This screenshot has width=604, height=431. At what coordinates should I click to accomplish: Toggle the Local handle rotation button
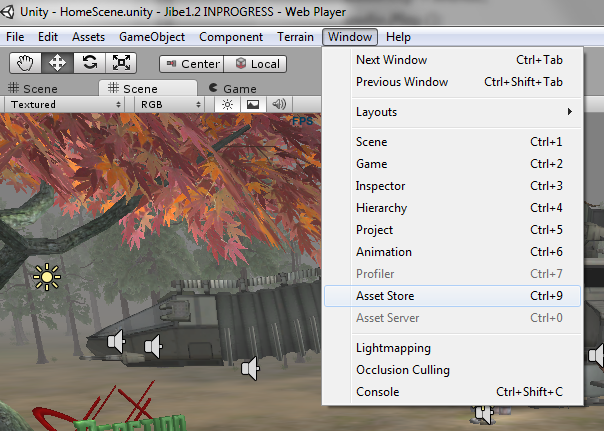pos(255,64)
